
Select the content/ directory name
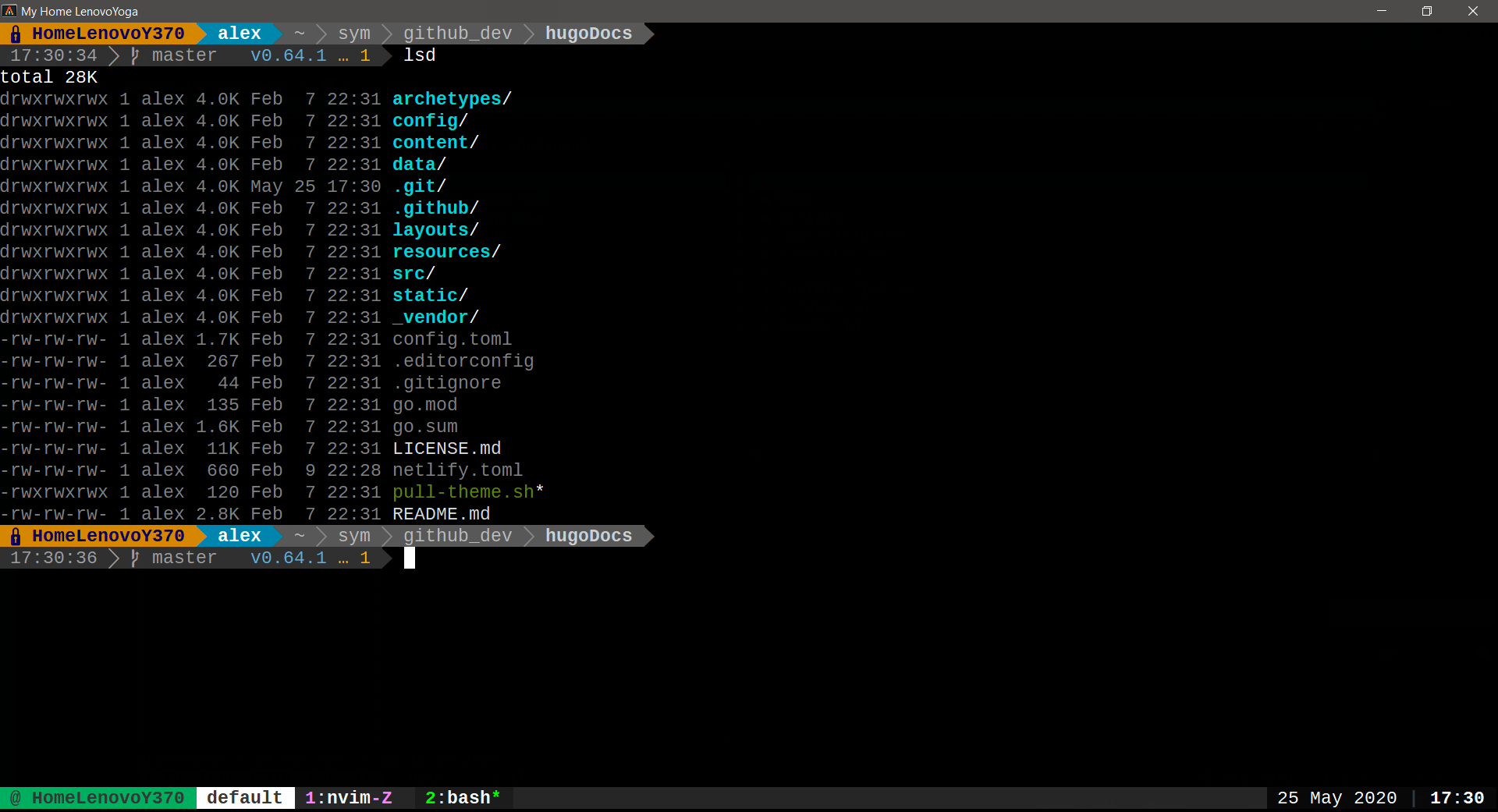435,143
